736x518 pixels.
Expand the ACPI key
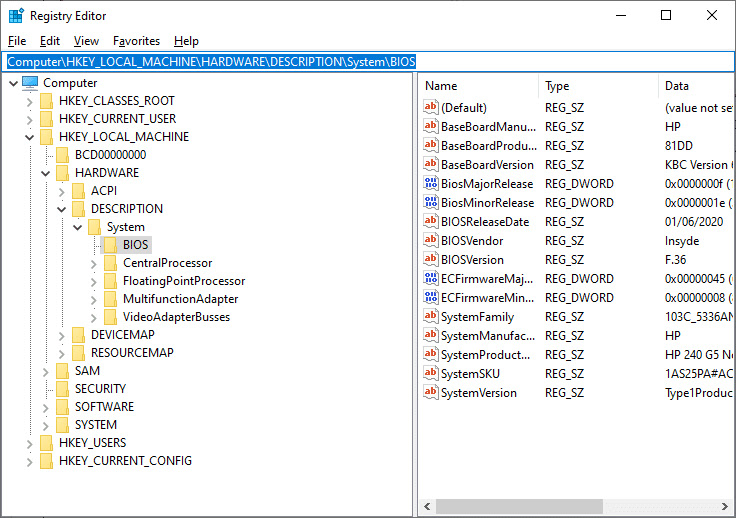[61, 192]
